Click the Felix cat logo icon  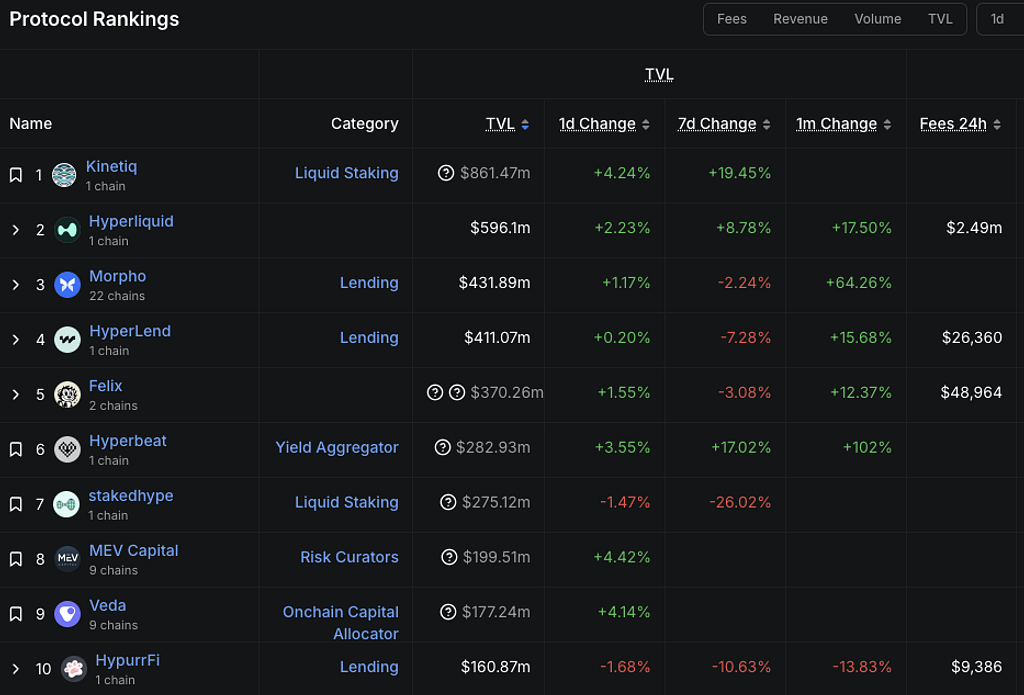pyautogui.click(x=67, y=395)
